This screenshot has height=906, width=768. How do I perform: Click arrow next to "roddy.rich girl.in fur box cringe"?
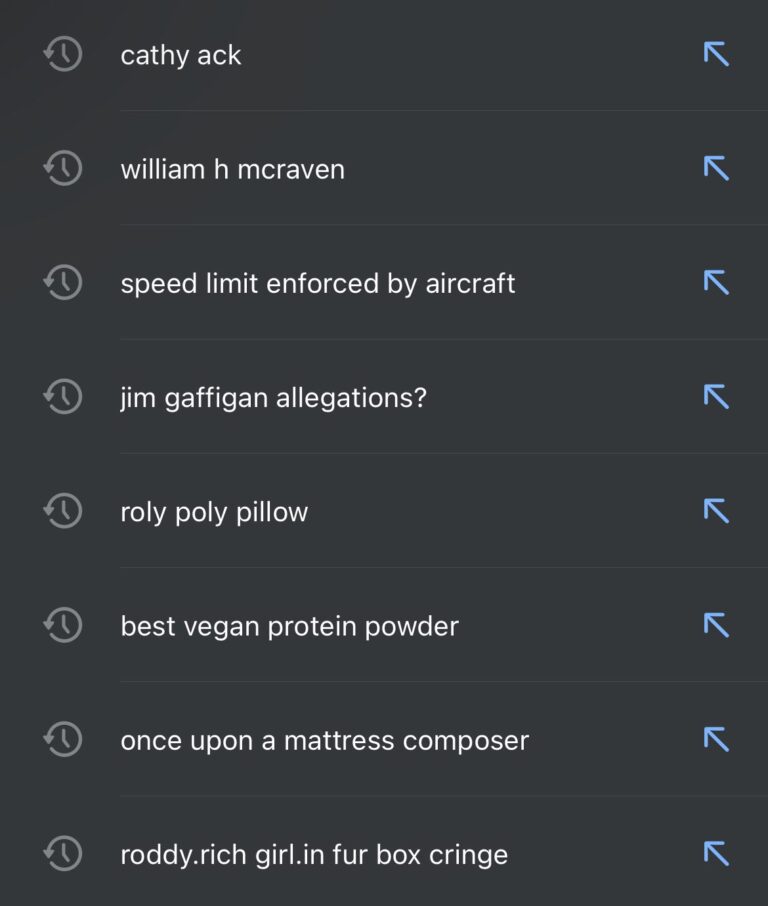(x=716, y=854)
